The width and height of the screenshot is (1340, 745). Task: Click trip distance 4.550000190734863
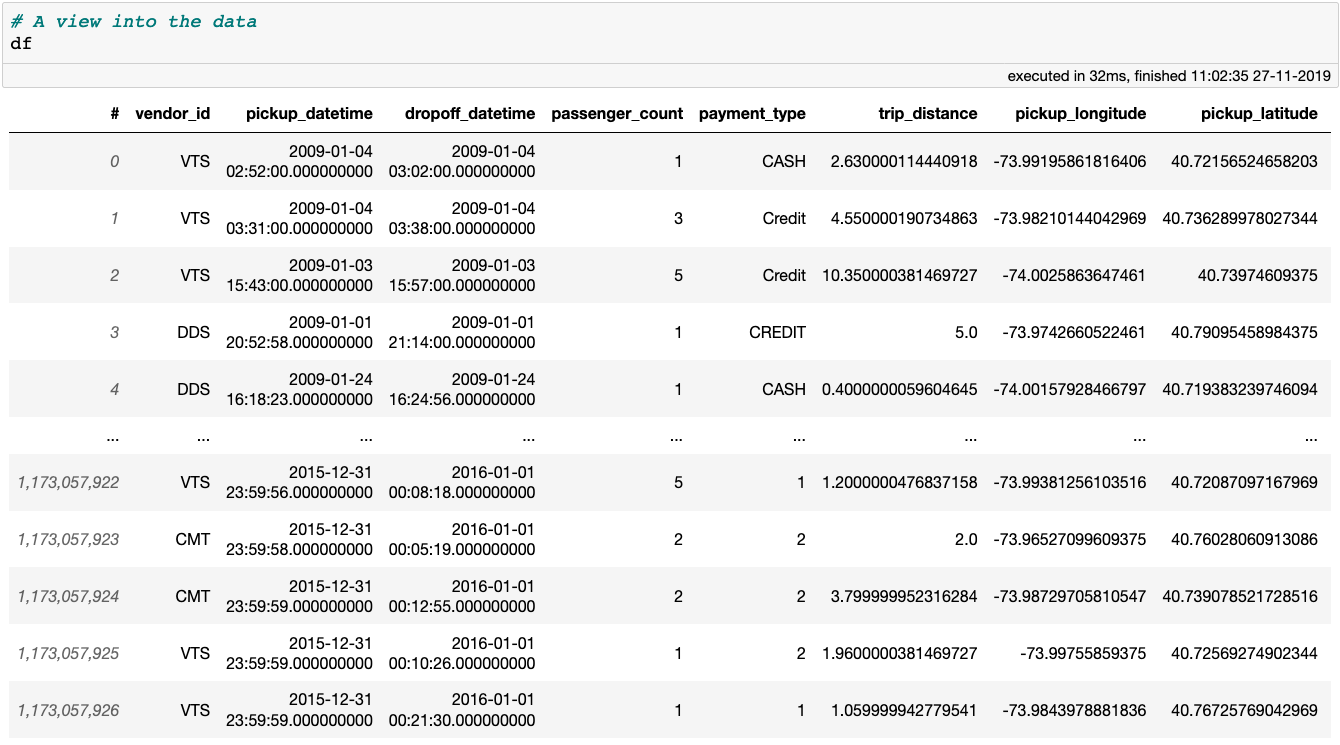(904, 218)
